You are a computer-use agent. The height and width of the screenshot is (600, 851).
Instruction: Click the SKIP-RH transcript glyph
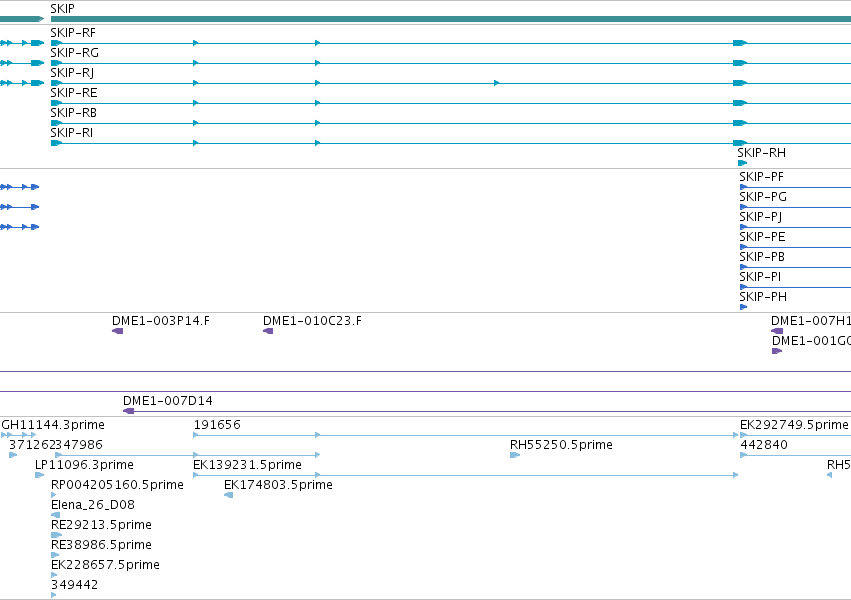(x=742, y=163)
